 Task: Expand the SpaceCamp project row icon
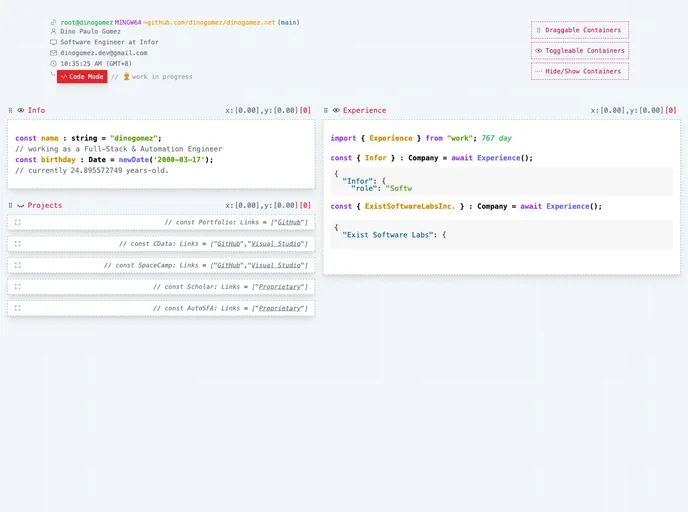point(18,265)
